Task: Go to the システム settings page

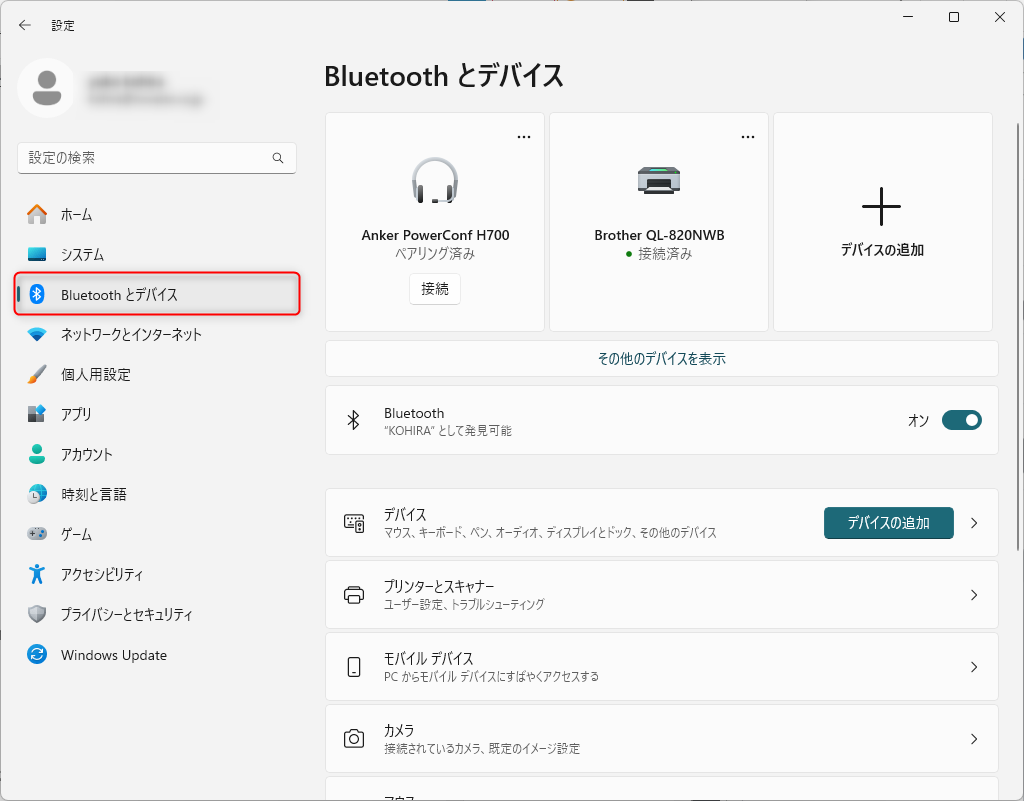Action: click(82, 254)
